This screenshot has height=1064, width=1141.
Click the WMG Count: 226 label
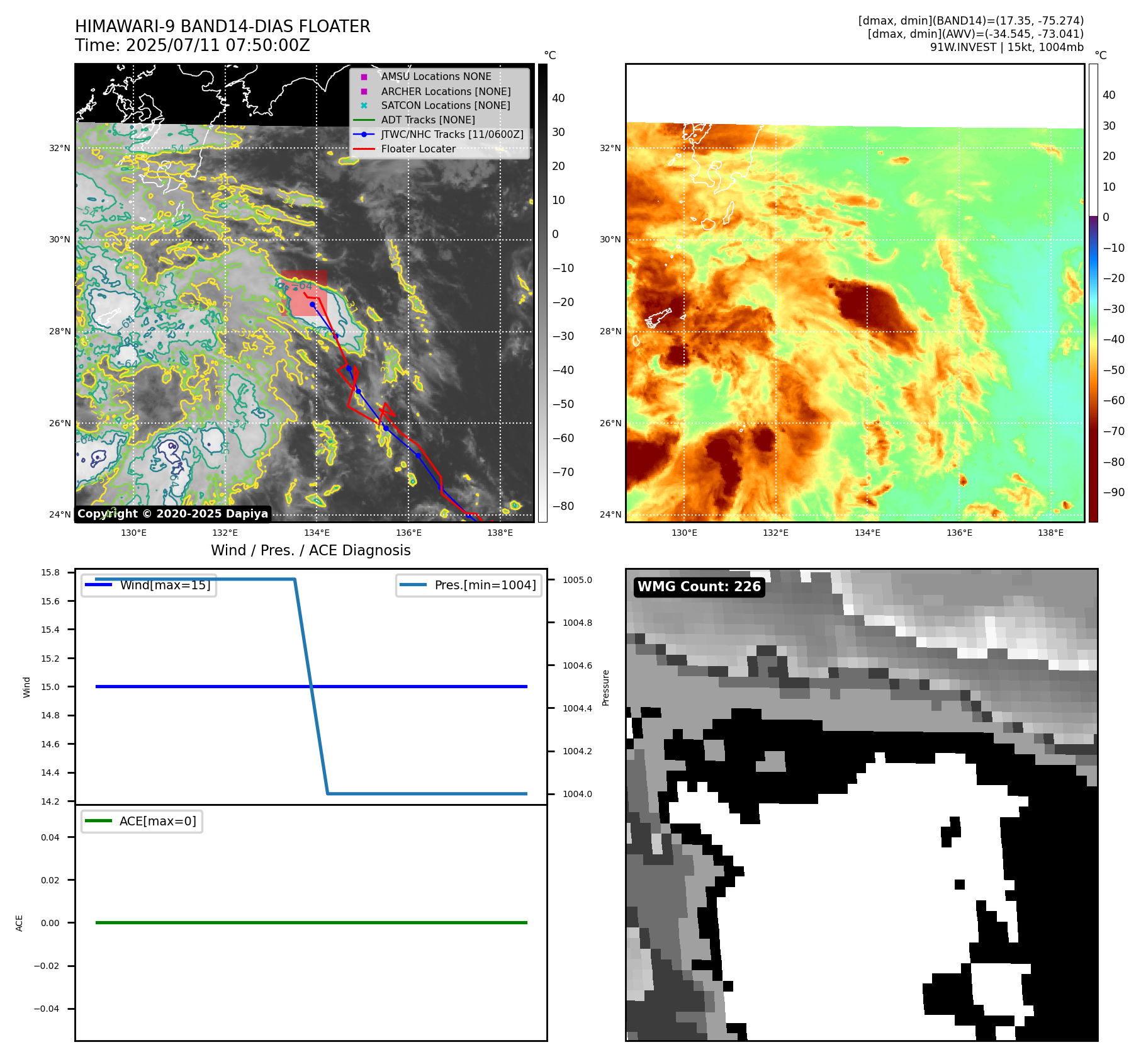699,587
